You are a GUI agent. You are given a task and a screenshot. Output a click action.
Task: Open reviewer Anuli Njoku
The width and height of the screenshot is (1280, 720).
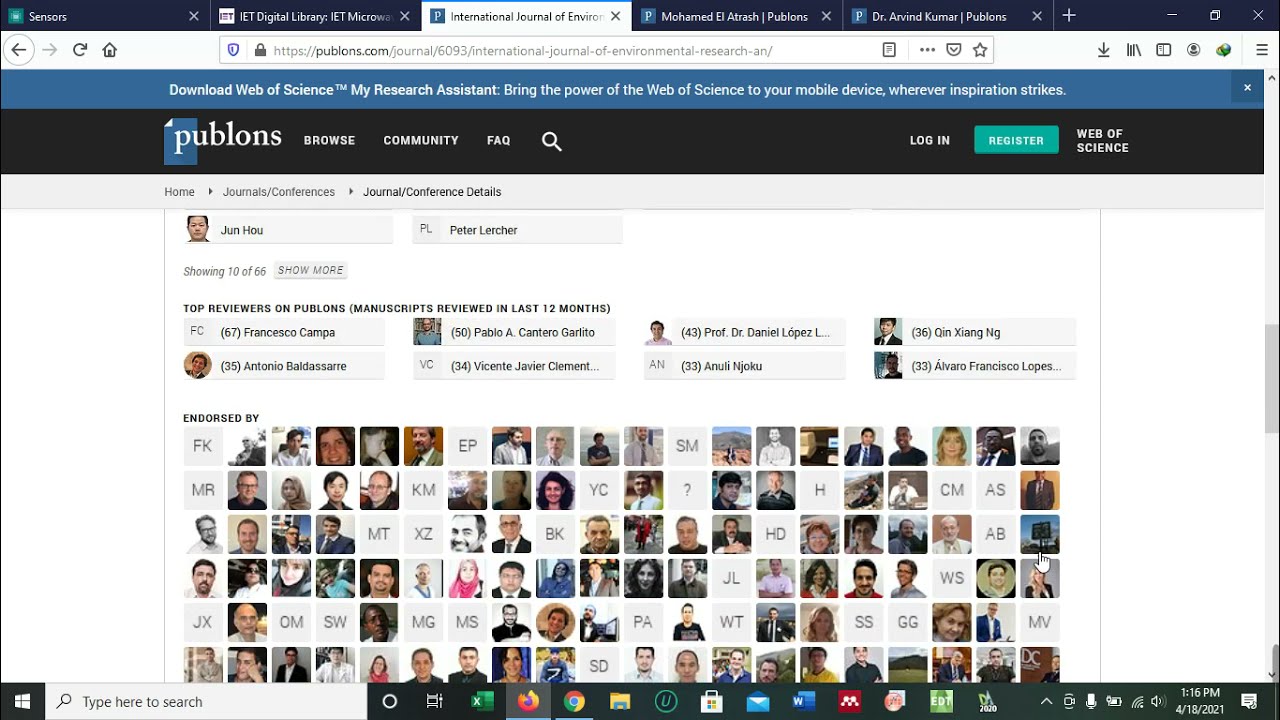click(x=745, y=366)
